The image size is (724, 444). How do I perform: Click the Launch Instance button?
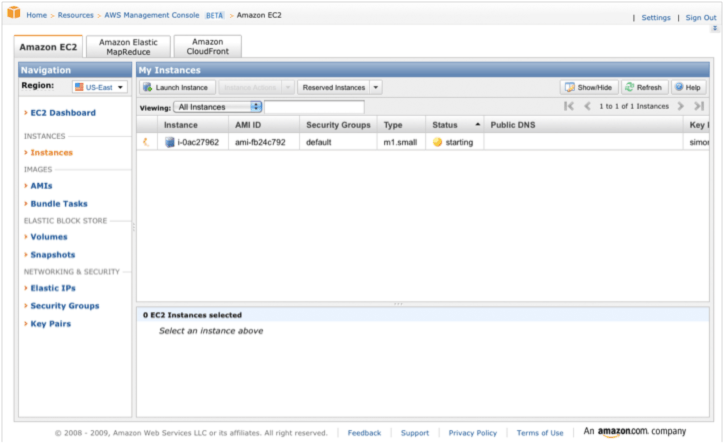[x=177, y=87]
